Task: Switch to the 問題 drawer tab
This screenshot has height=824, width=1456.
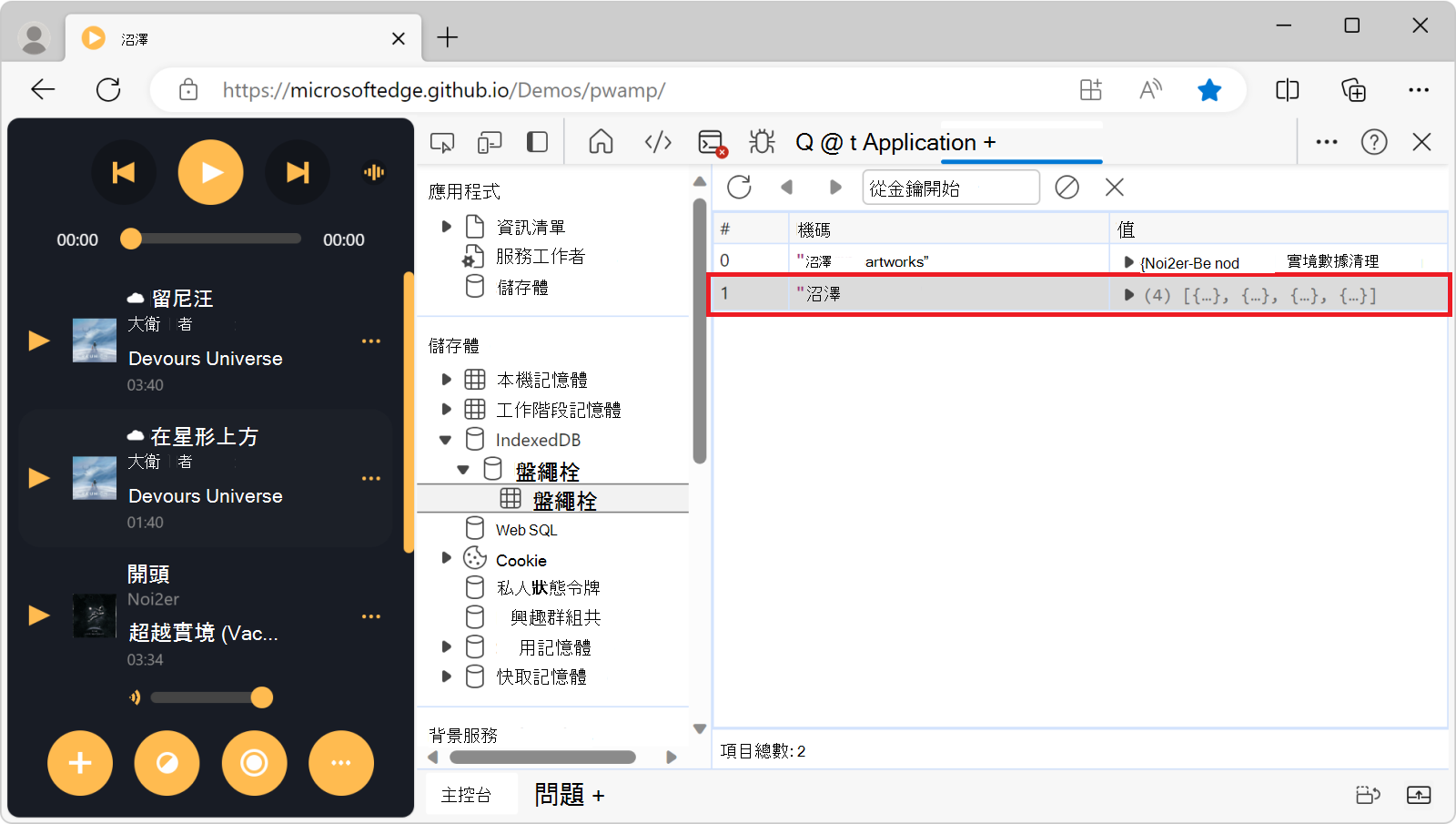Action: click(x=560, y=795)
